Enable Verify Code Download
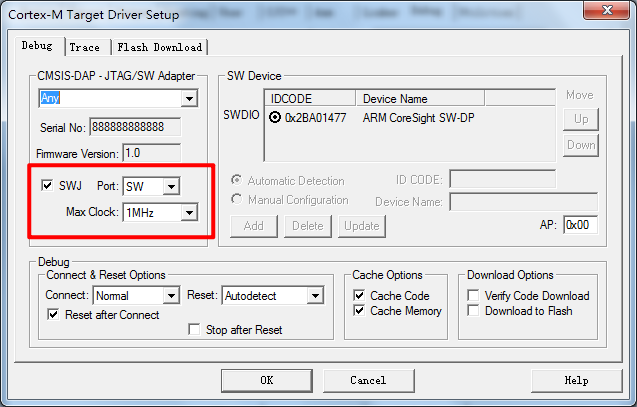This screenshot has height=407, width=637. pyautogui.click(x=474, y=296)
